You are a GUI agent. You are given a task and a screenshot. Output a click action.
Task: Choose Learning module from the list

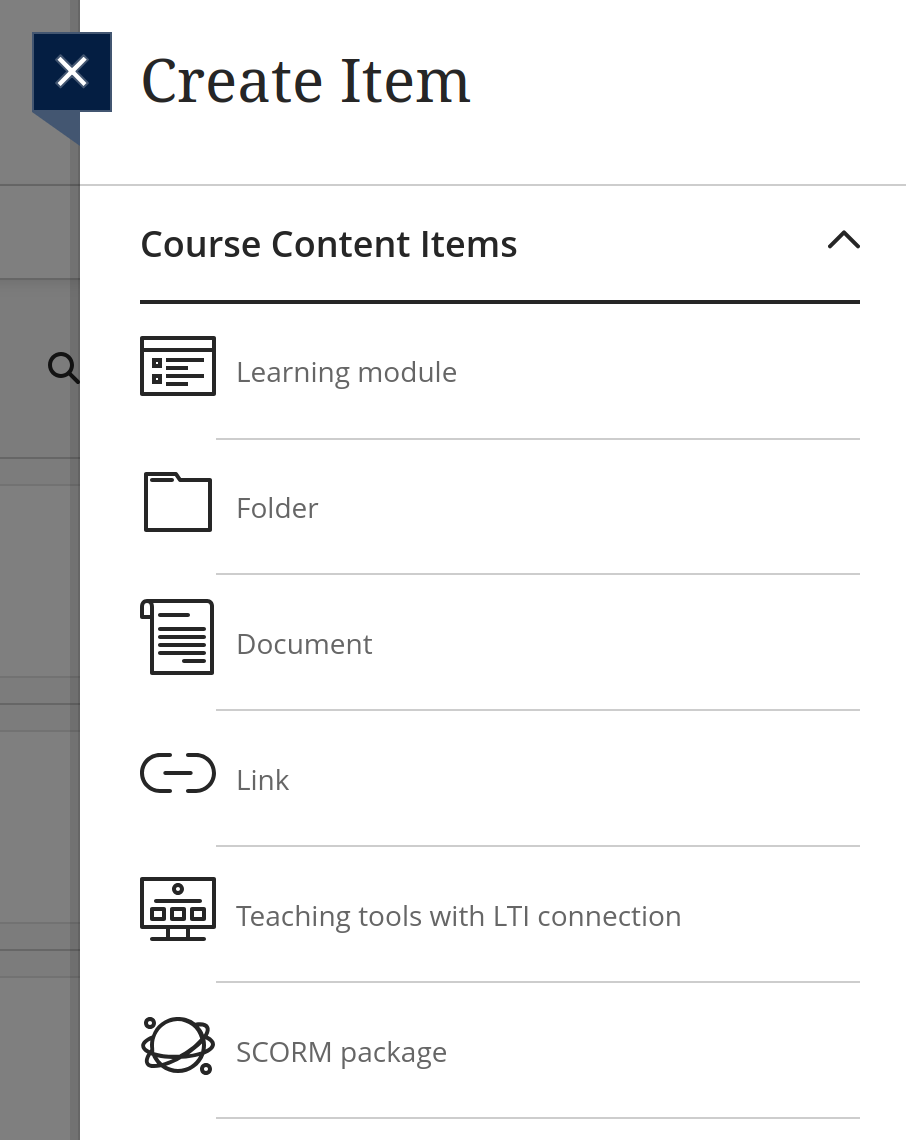pyautogui.click(x=346, y=371)
